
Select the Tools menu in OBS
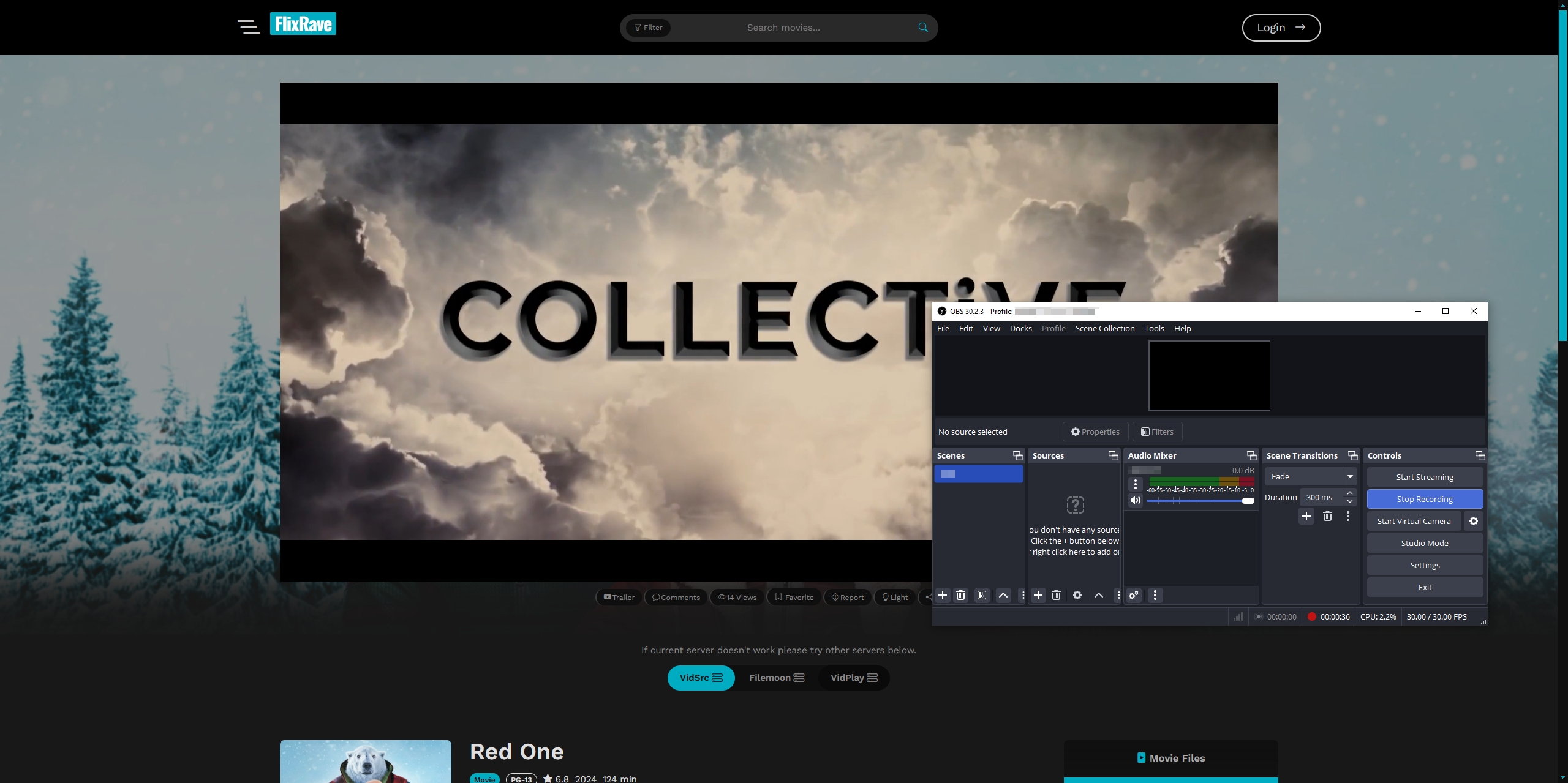(x=1154, y=328)
